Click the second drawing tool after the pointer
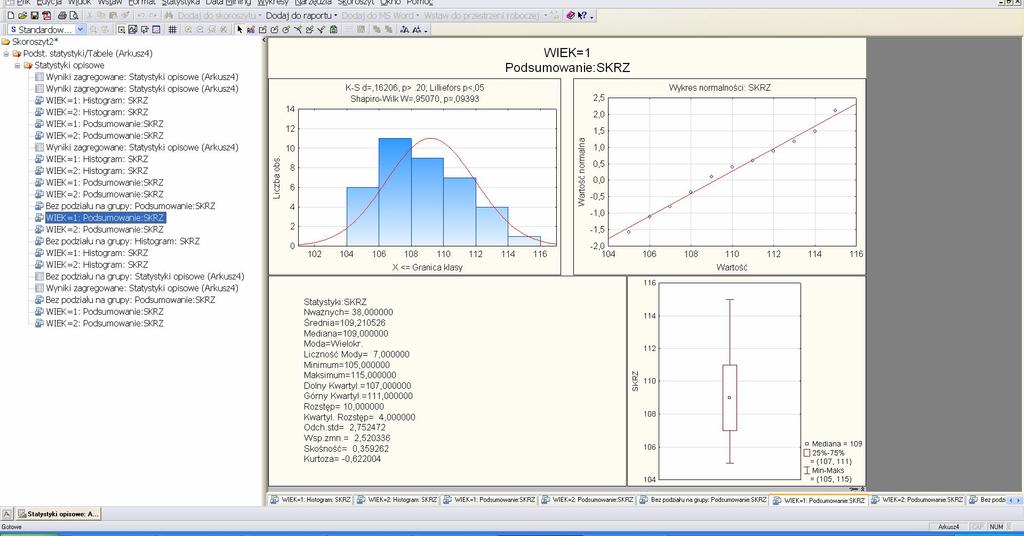 tap(263, 29)
